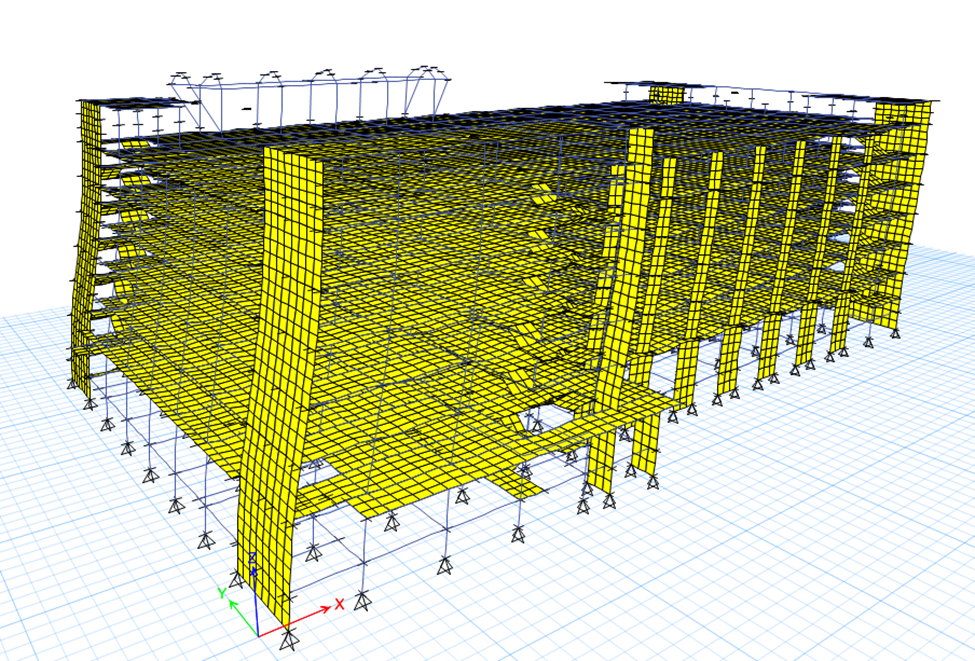This screenshot has width=975, height=661.
Task: Select the origin point of the global axes
Action: tap(258, 634)
